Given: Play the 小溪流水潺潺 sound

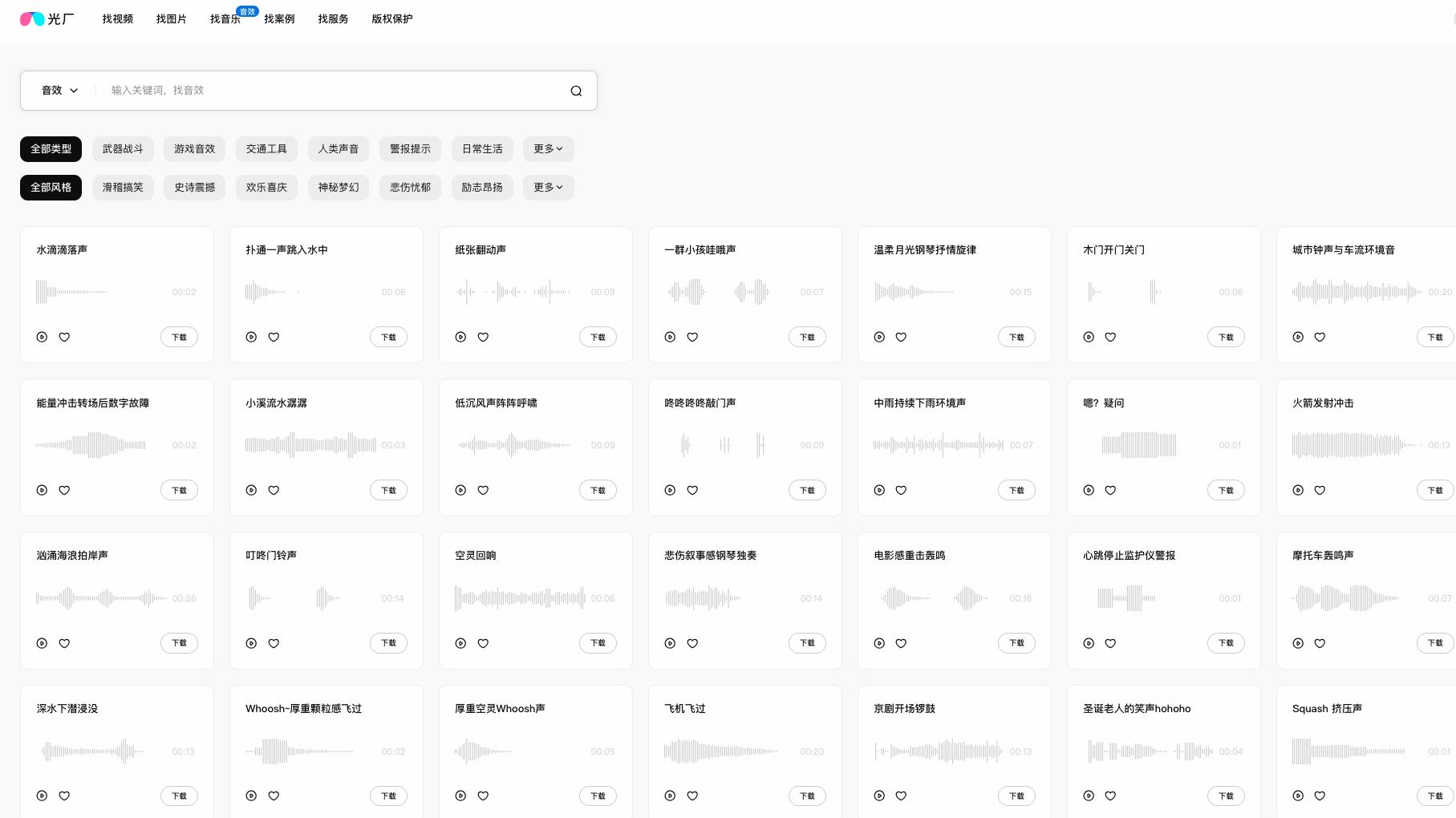Looking at the screenshot, I should [x=251, y=490].
